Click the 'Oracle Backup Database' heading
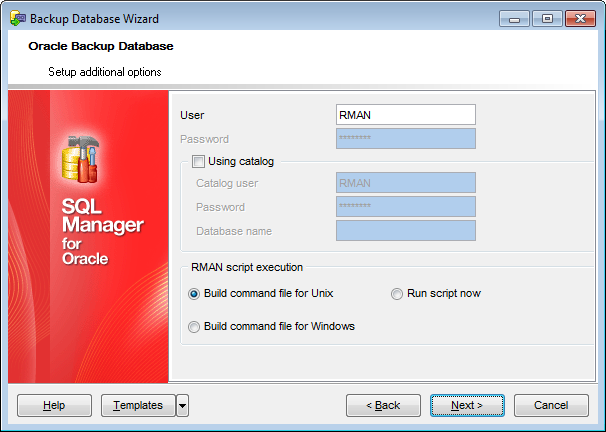 point(101,46)
